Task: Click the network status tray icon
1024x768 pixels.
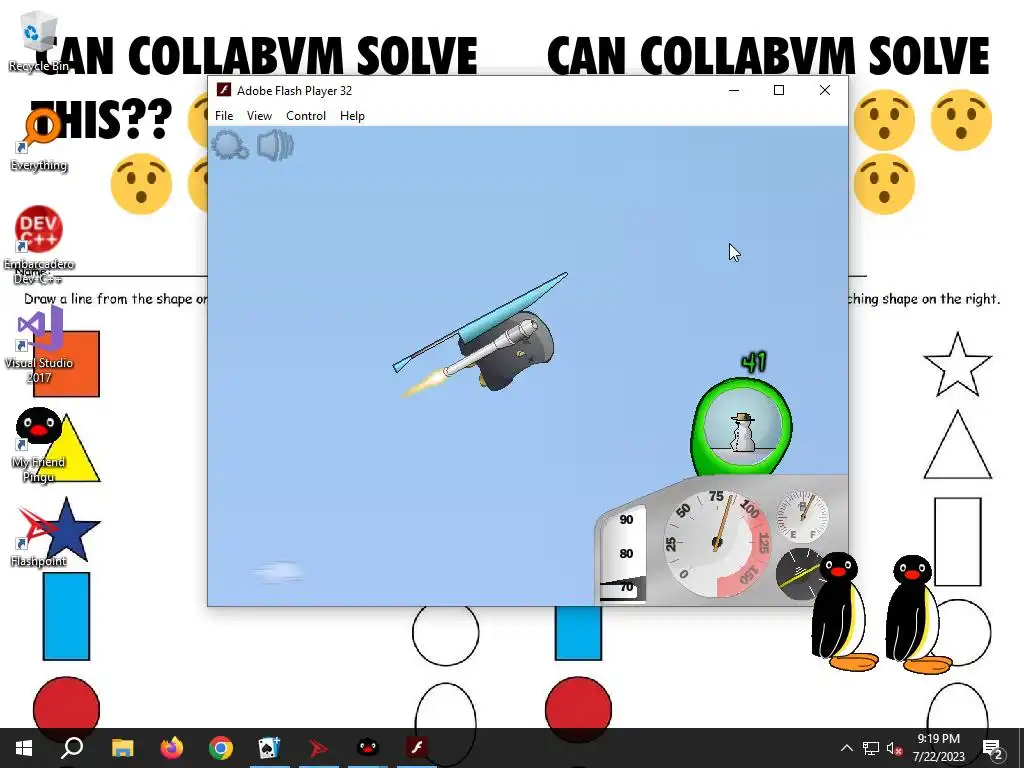Action: pyautogui.click(x=871, y=748)
